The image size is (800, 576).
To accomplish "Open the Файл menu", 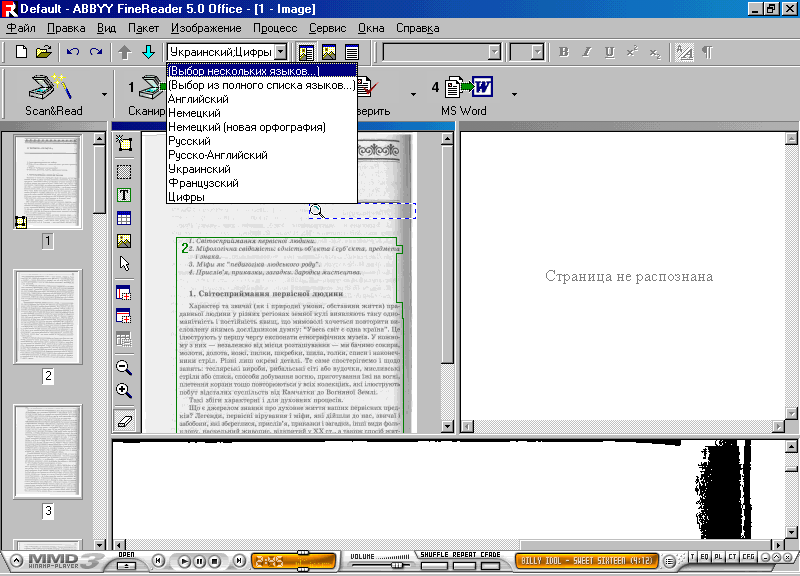I will tap(21, 28).
